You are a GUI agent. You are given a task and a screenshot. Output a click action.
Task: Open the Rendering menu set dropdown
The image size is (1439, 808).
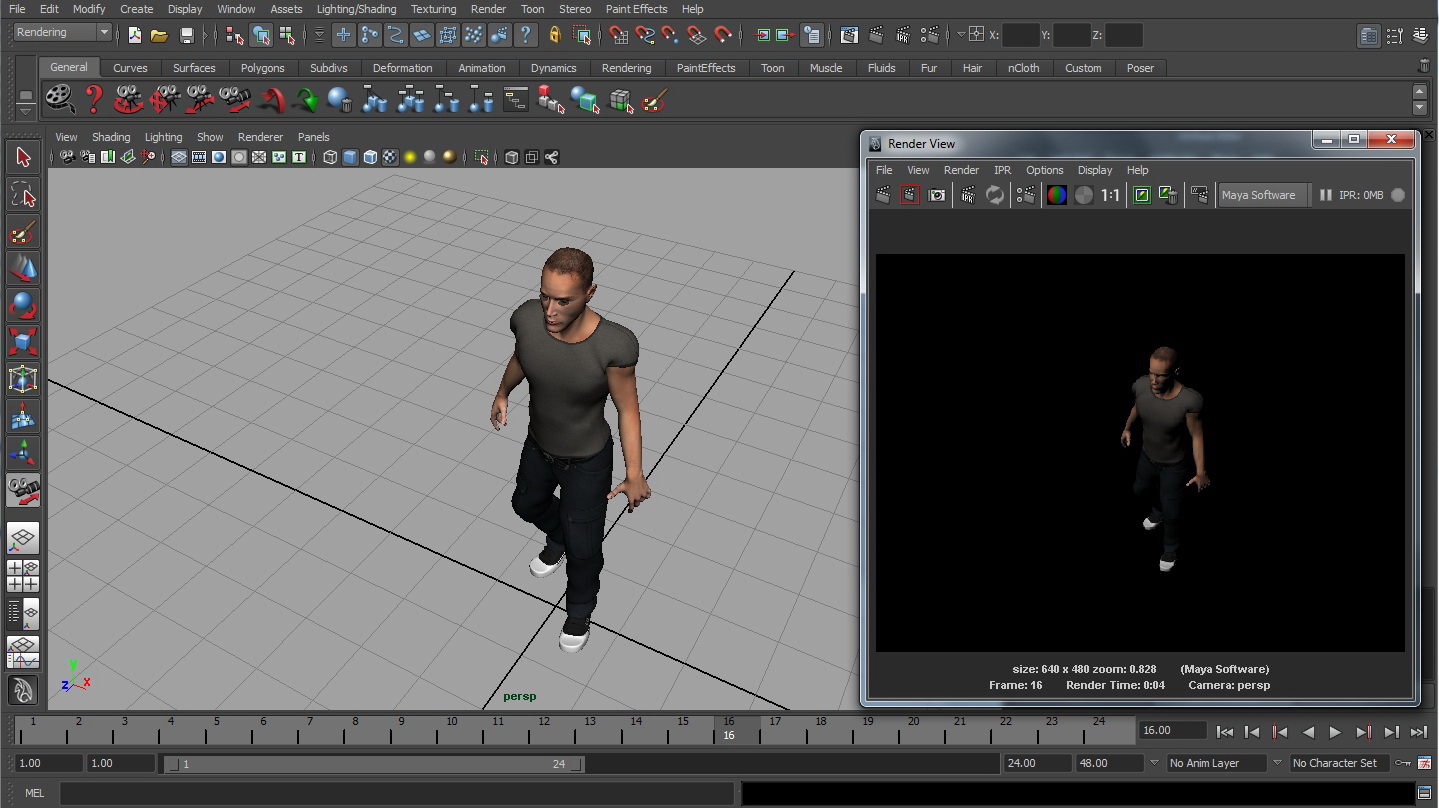tap(63, 33)
